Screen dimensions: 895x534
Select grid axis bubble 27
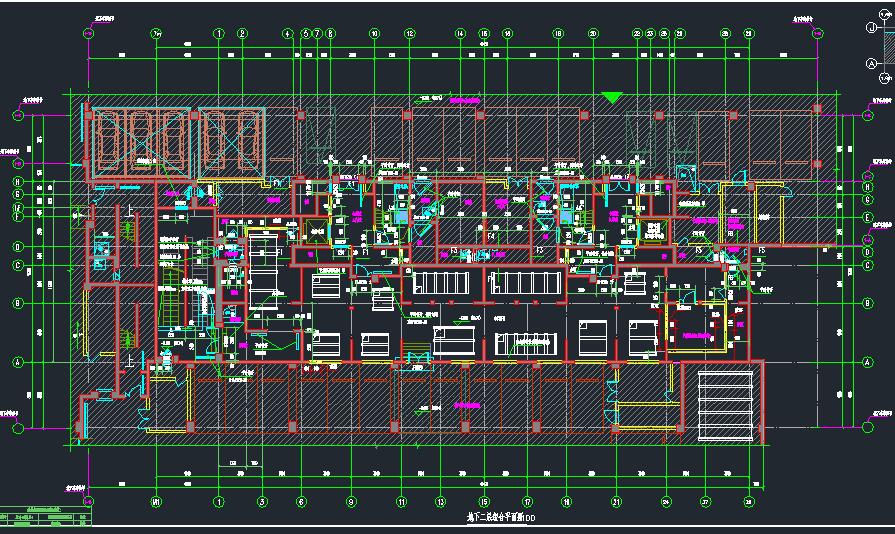tap(705, 501)
